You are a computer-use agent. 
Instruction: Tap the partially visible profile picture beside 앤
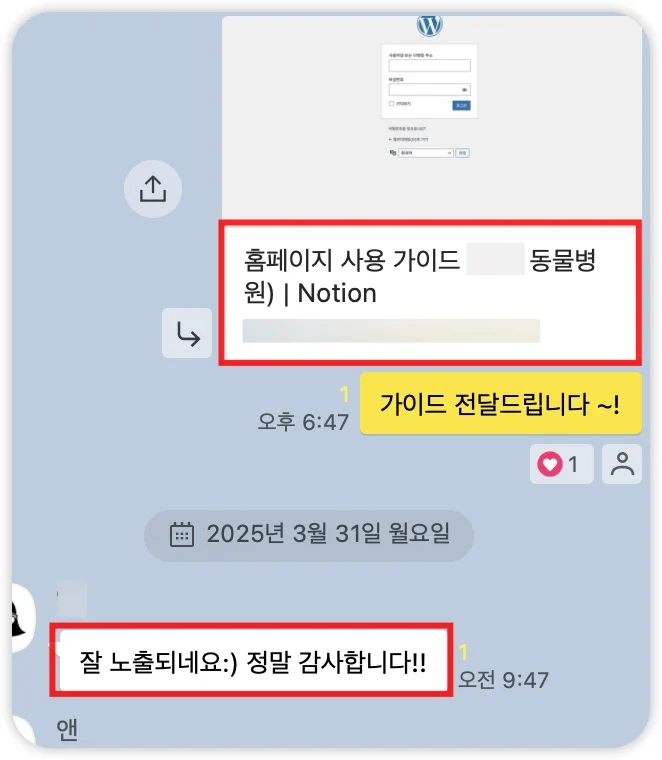coord(23,730)
